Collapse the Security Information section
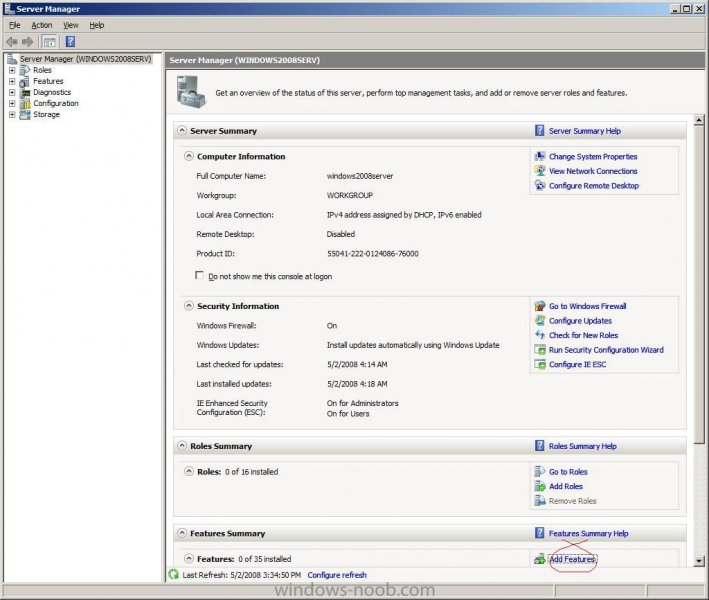 click(x=189, y=306)
